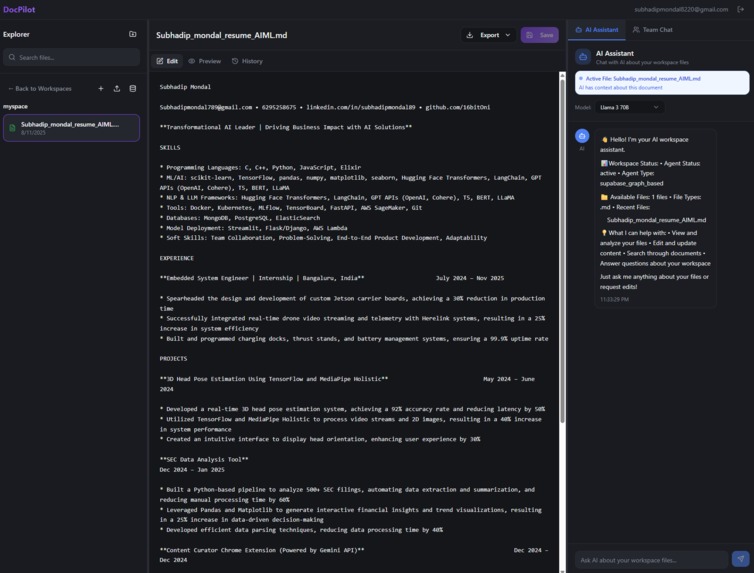Go Back to Workspaces
This screenshot has height=573, width=754.
tap(40, 88)
